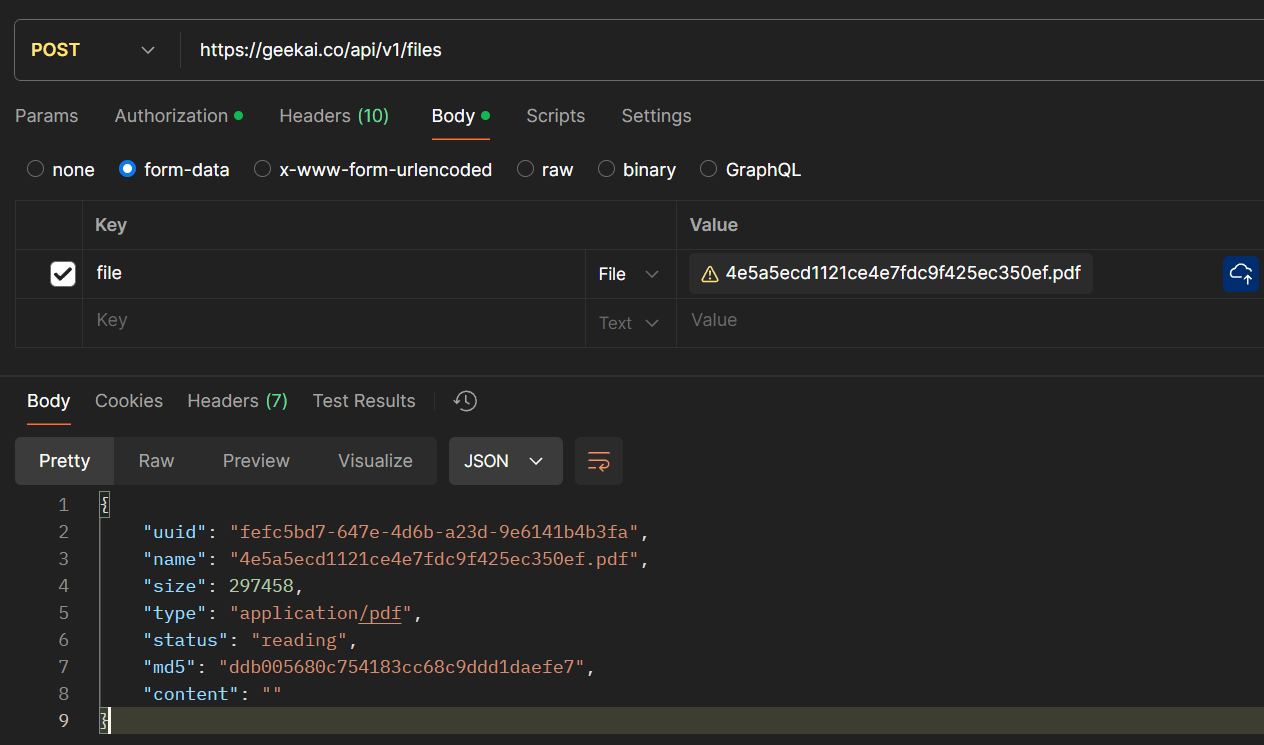Open the Settings tab
This screenshot has width=1264, height=745.
tap(656, 116)
